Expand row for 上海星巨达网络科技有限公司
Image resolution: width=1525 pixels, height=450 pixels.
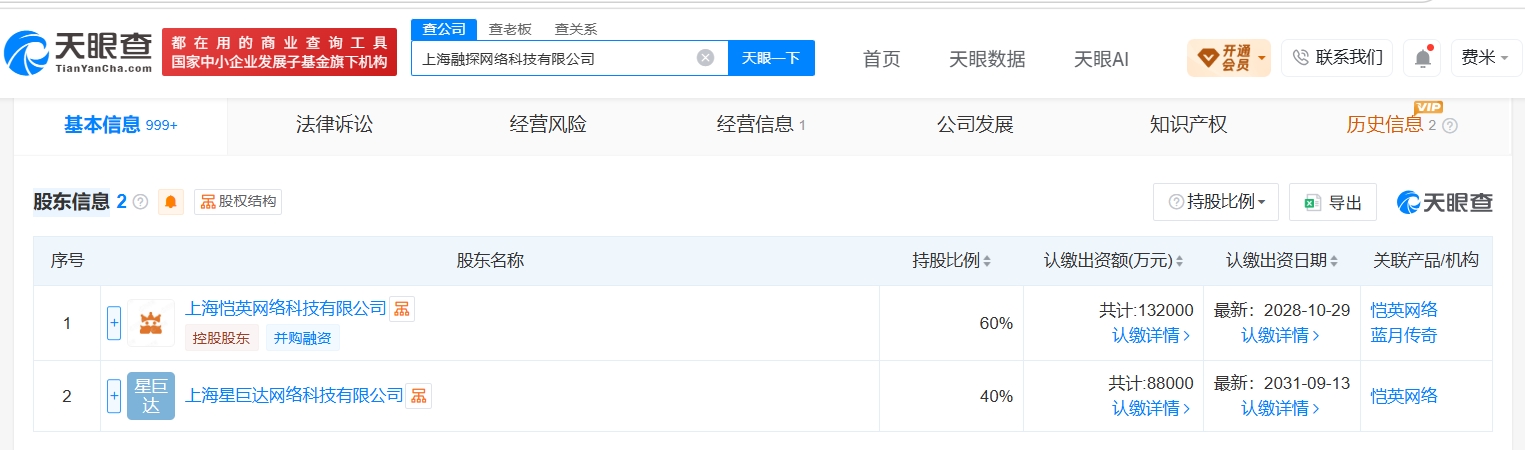tap(114, 396)
